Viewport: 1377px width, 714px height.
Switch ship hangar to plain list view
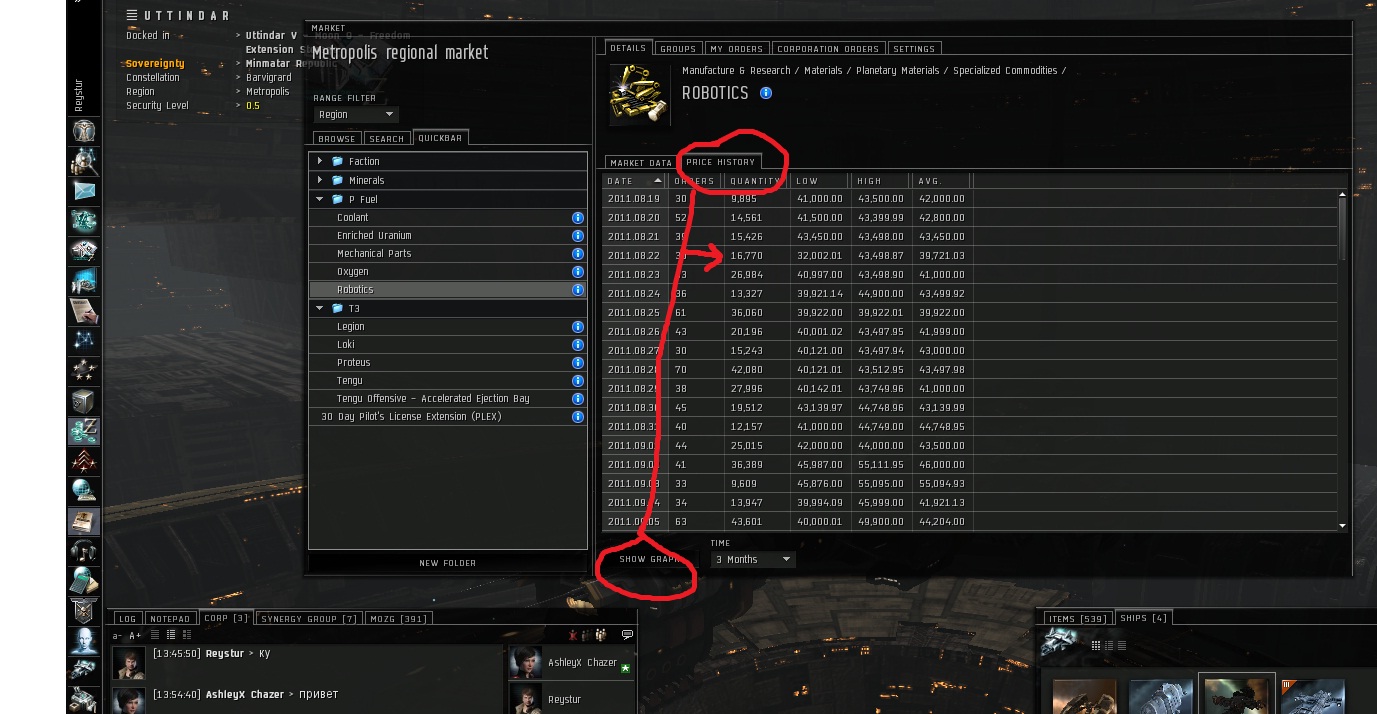(1121, 645)
